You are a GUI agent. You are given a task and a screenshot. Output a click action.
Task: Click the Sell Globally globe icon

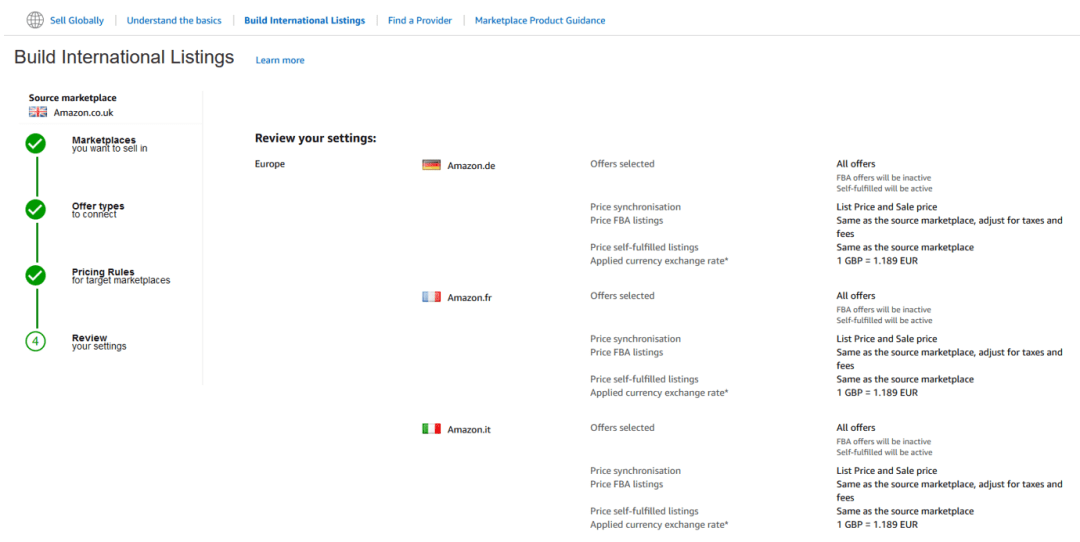[x=35, y=20]
